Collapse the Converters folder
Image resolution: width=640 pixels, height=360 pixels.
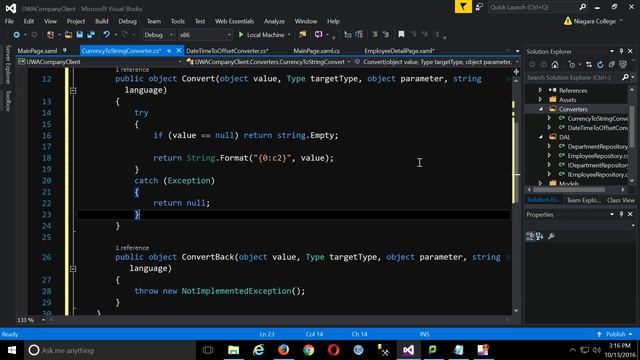tap(541, 109)
